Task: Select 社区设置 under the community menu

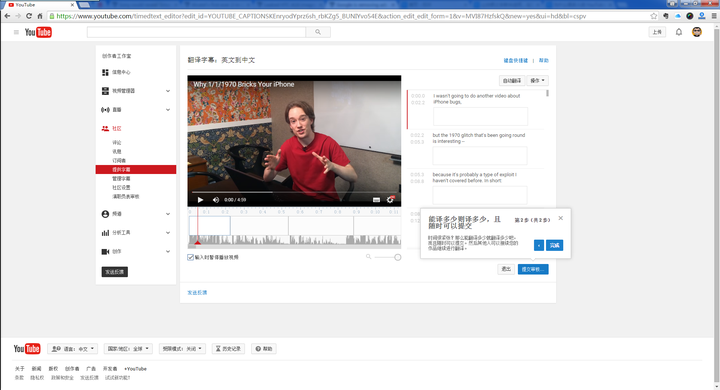Action: tap(121, 187)
